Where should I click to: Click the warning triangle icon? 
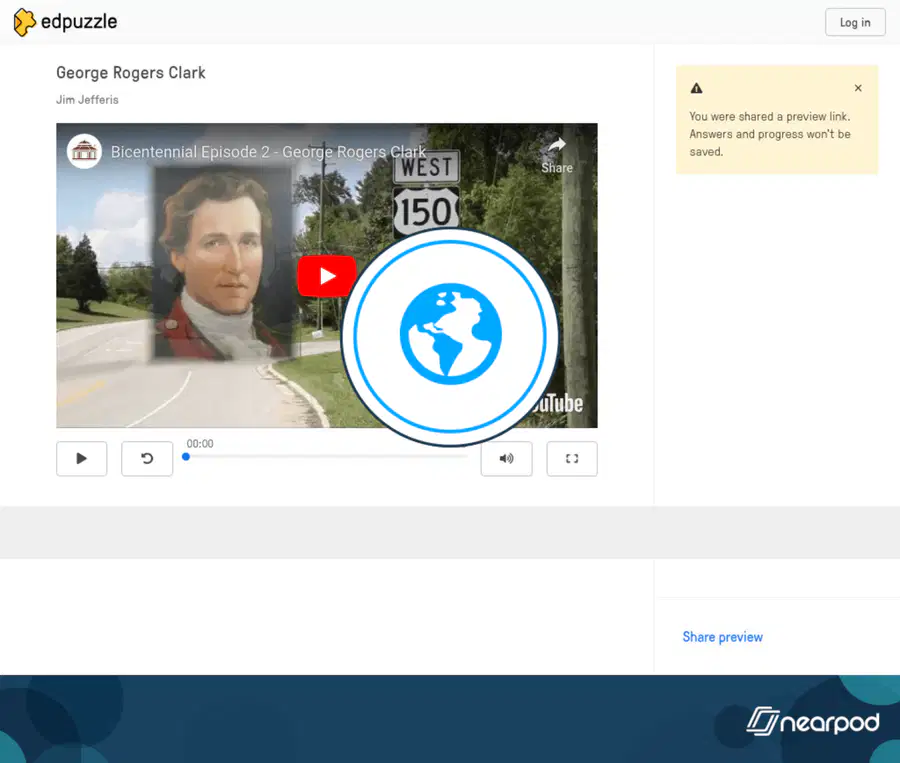[696, 88]
